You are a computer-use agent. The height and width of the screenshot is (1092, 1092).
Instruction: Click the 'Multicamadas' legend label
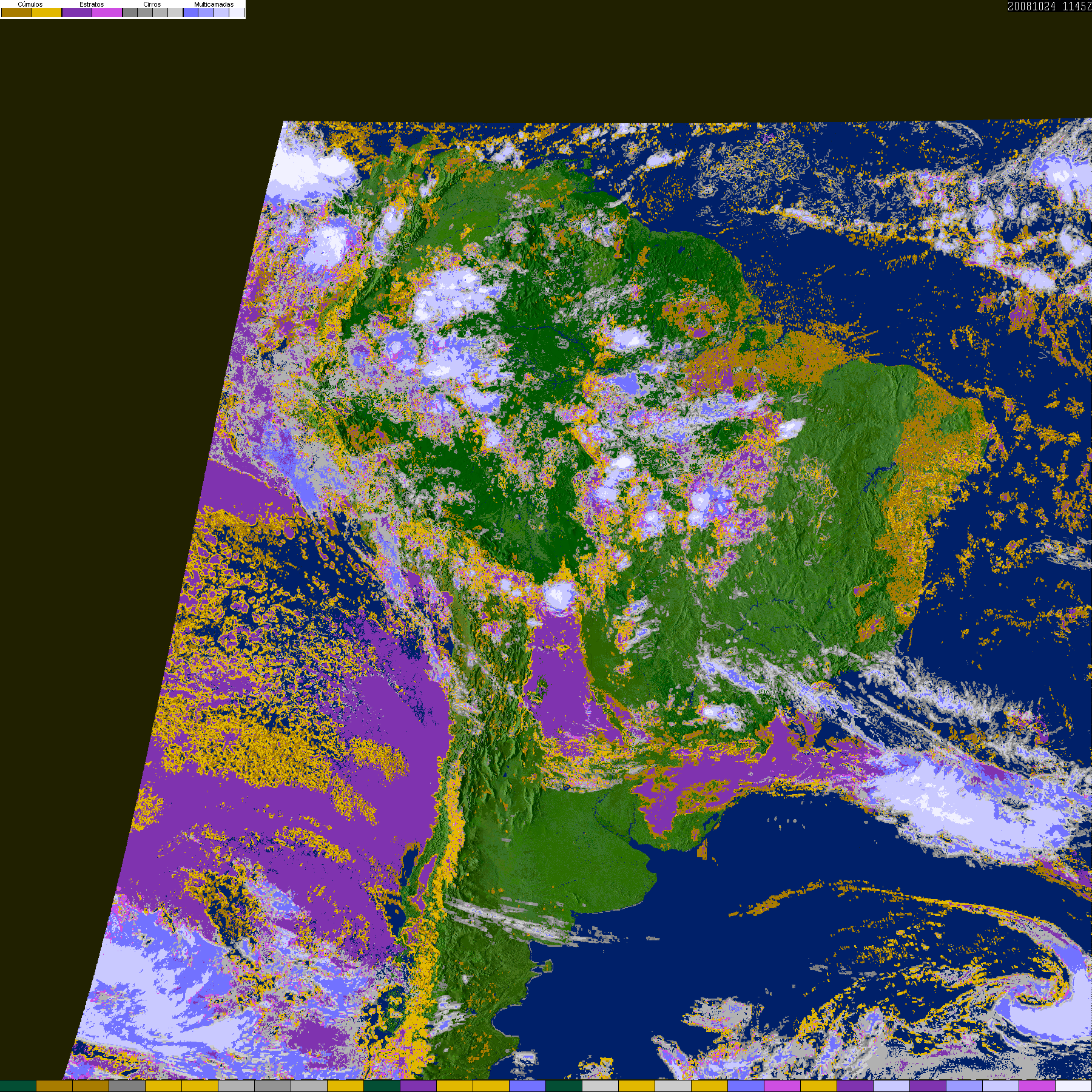click(x=214, y=4)
